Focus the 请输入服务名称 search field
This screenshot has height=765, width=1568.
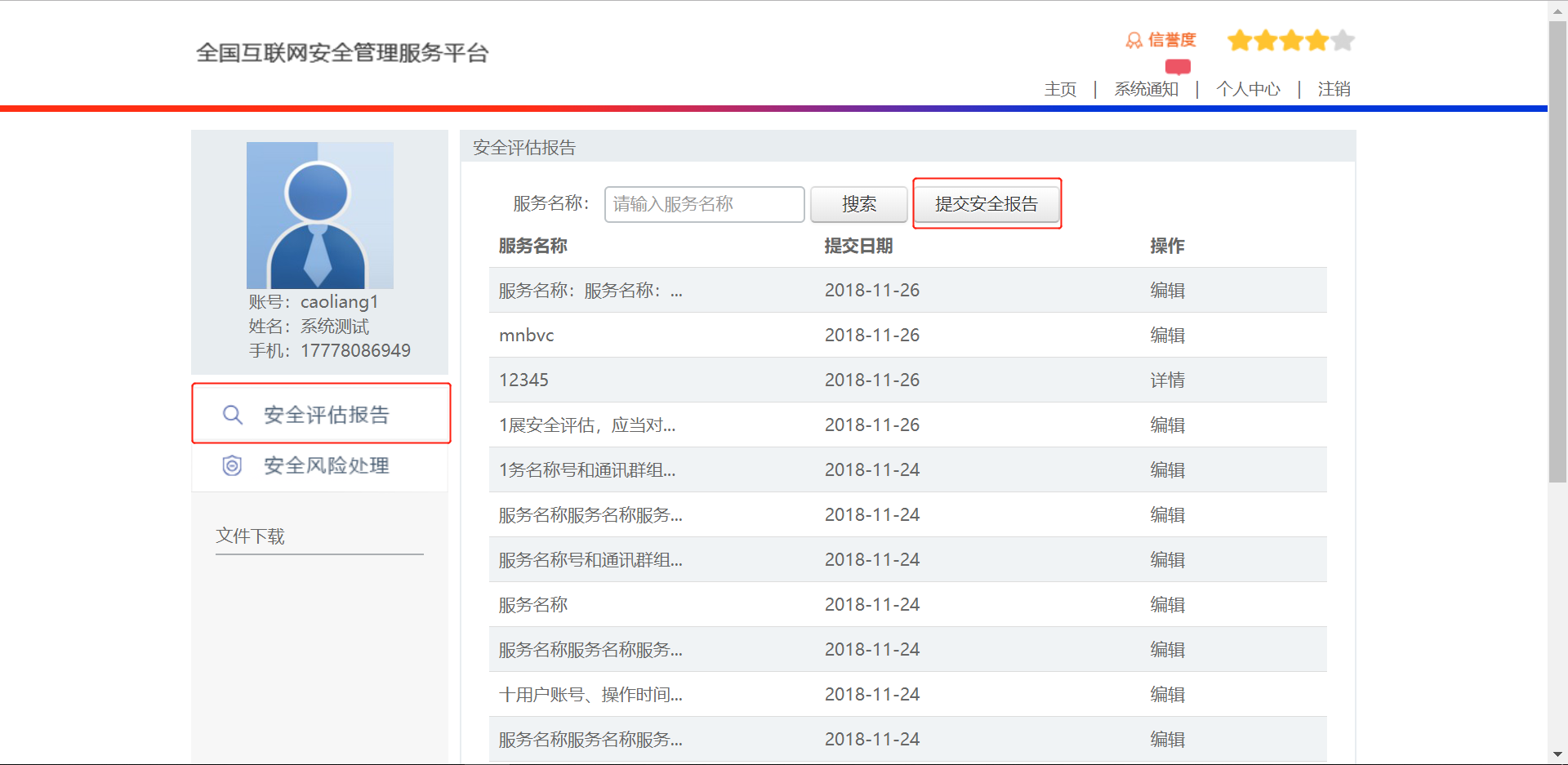pos(705,204)
